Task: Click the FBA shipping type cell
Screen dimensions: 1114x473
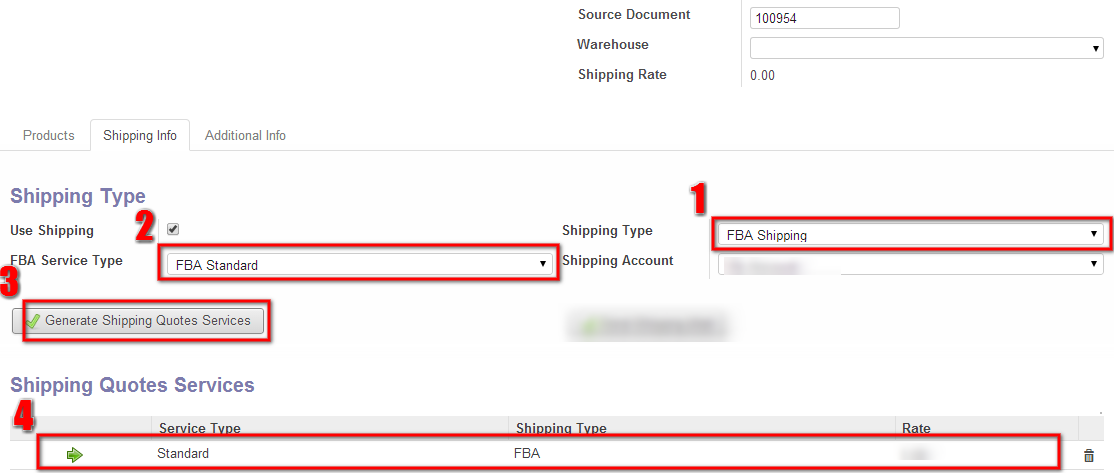Action: (x=526, y=453)
